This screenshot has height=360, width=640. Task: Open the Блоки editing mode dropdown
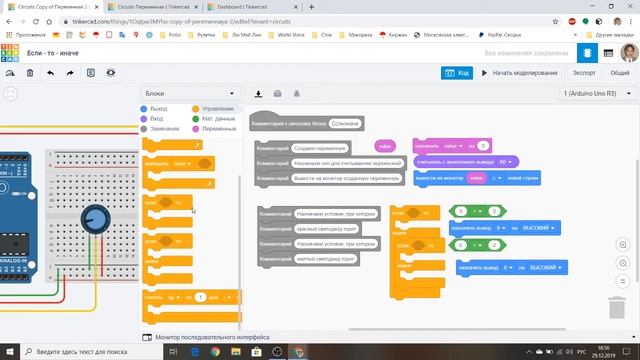point(190,93)
